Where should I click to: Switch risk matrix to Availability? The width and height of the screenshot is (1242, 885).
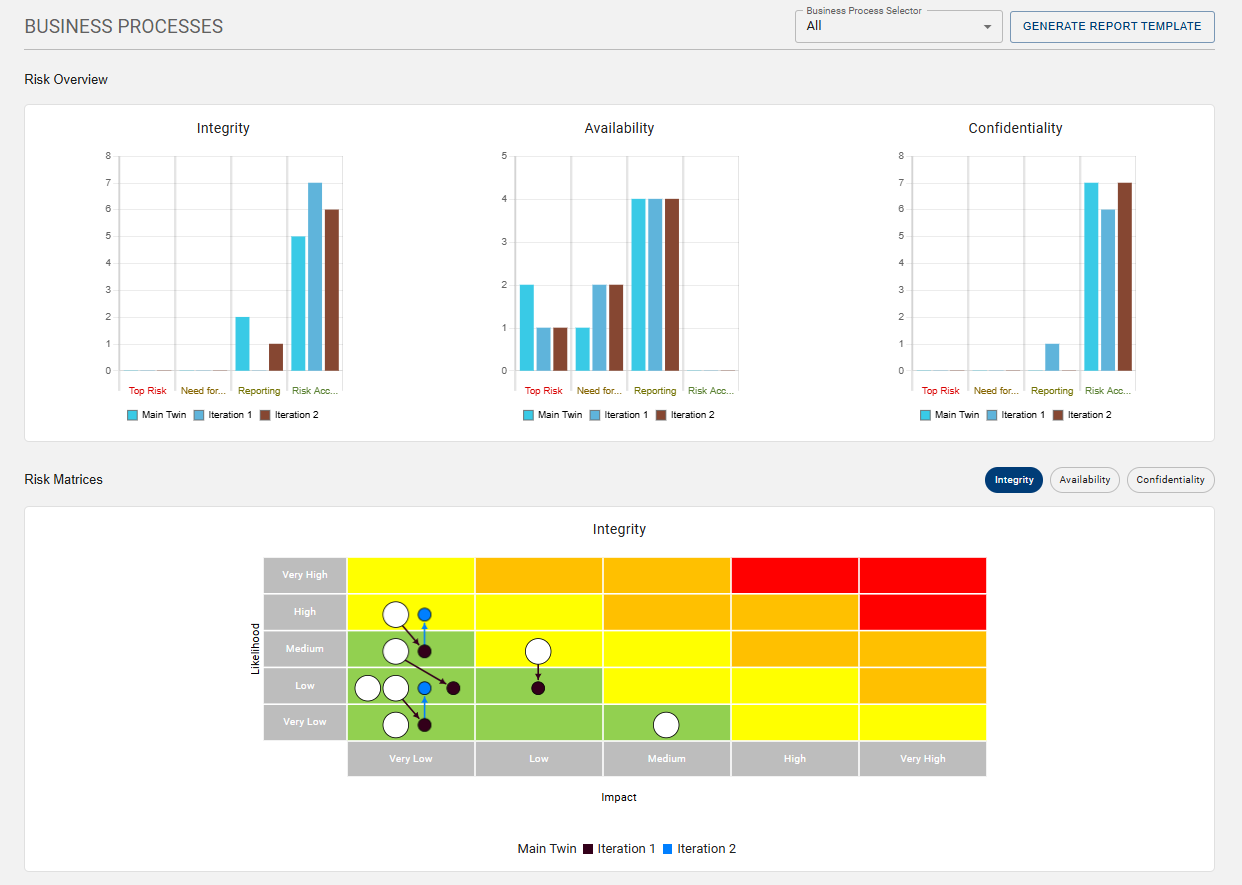click(x=1085, y=480)
